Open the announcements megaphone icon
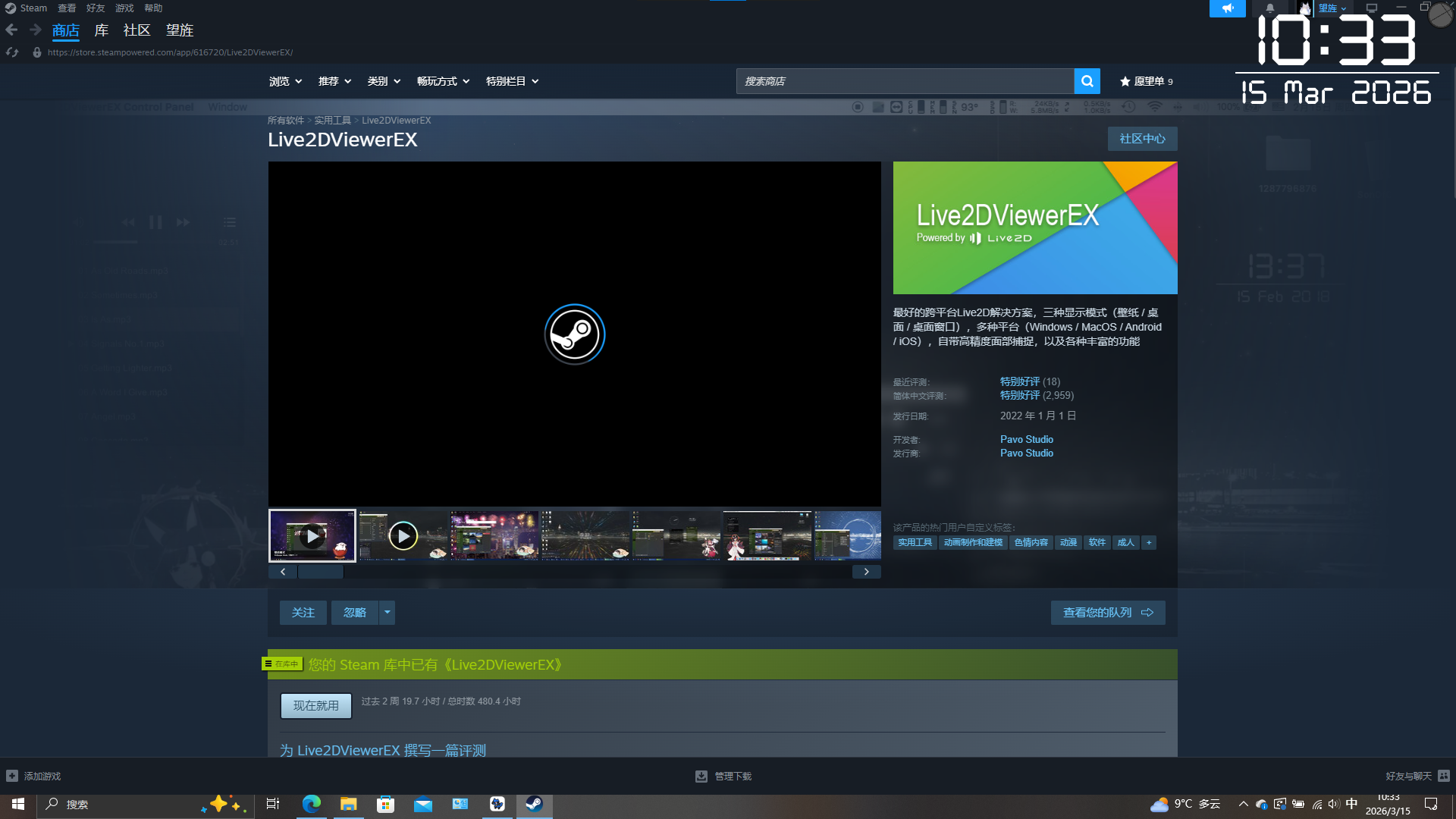 [1227, 8]
